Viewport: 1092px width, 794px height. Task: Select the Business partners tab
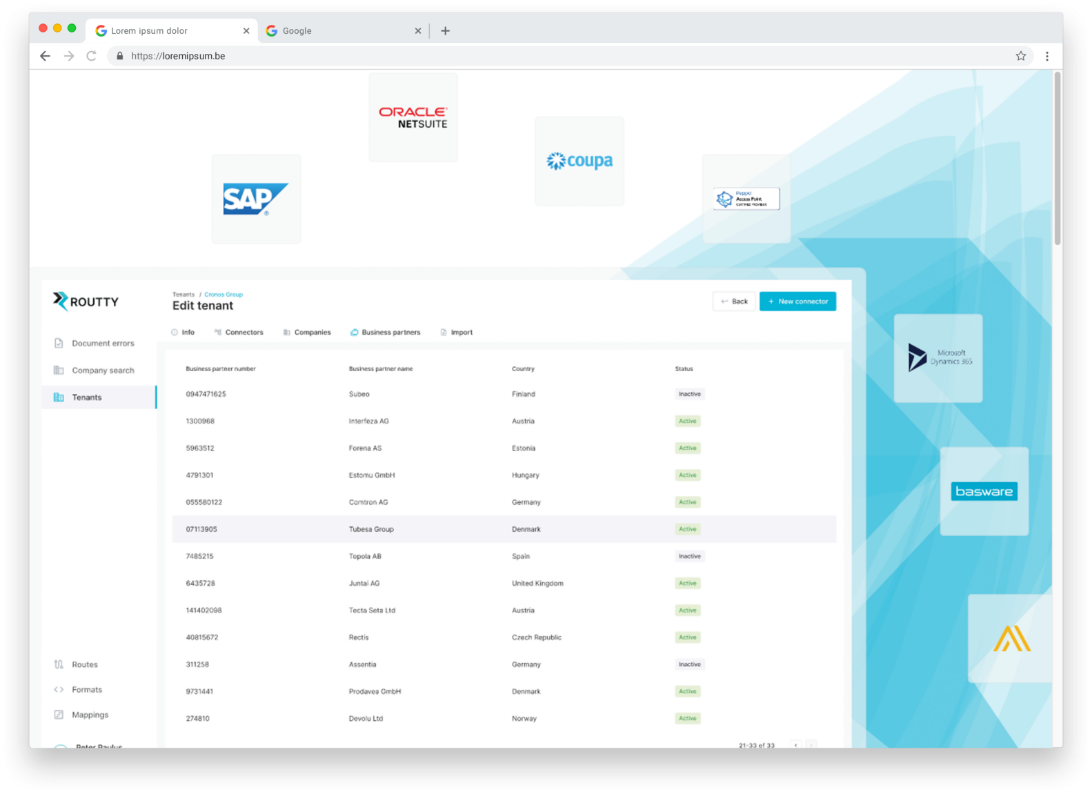385,332
